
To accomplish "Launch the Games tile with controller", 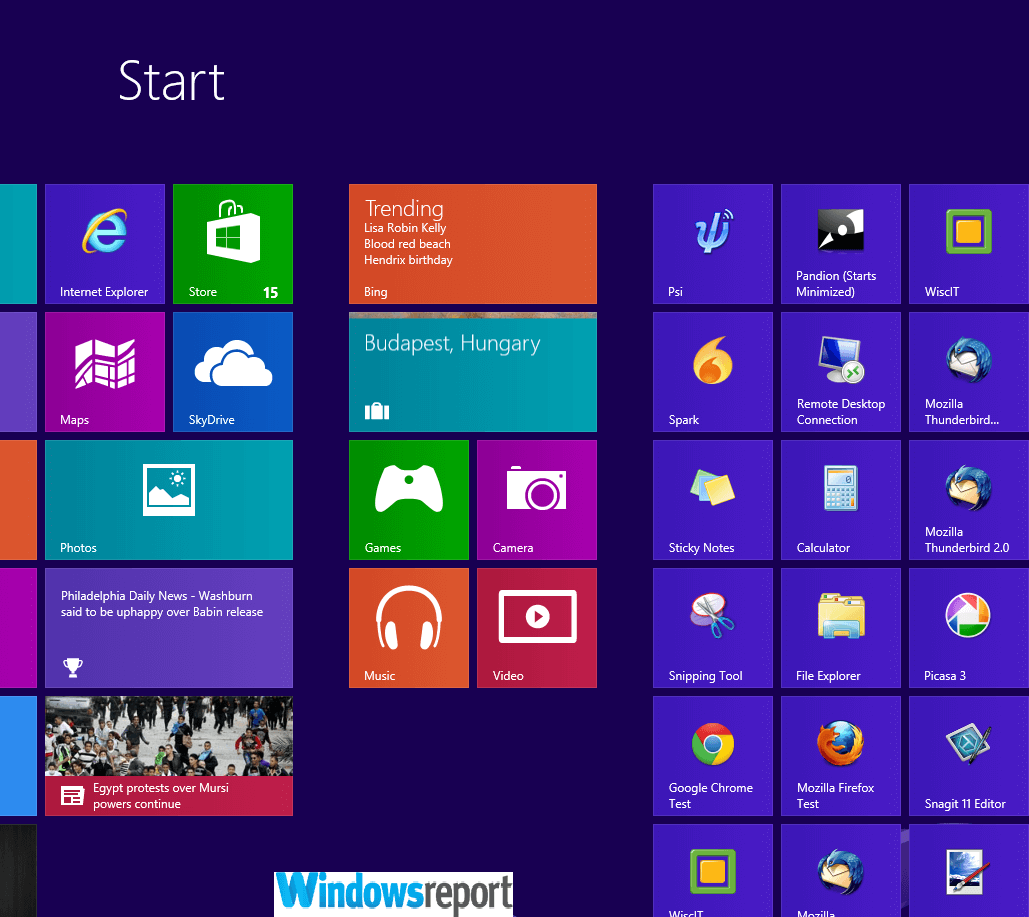I will (x=409, y=500).
